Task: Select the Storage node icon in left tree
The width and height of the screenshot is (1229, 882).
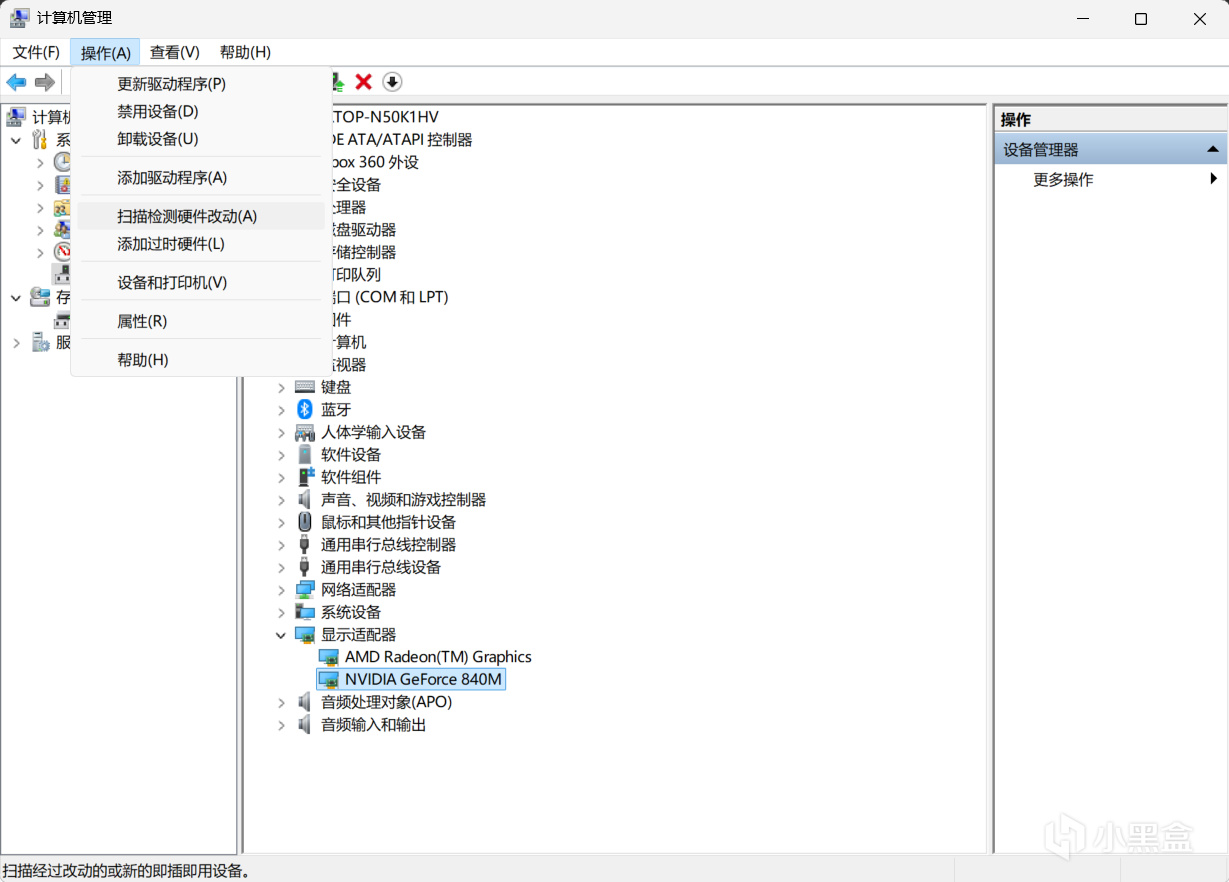Action: click(39, 297)
